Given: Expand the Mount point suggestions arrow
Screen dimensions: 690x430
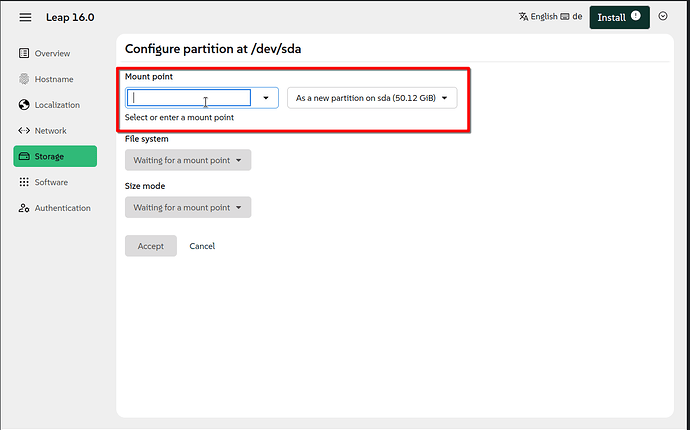Looking at the screenshot, I should click(x=265, y=98).
